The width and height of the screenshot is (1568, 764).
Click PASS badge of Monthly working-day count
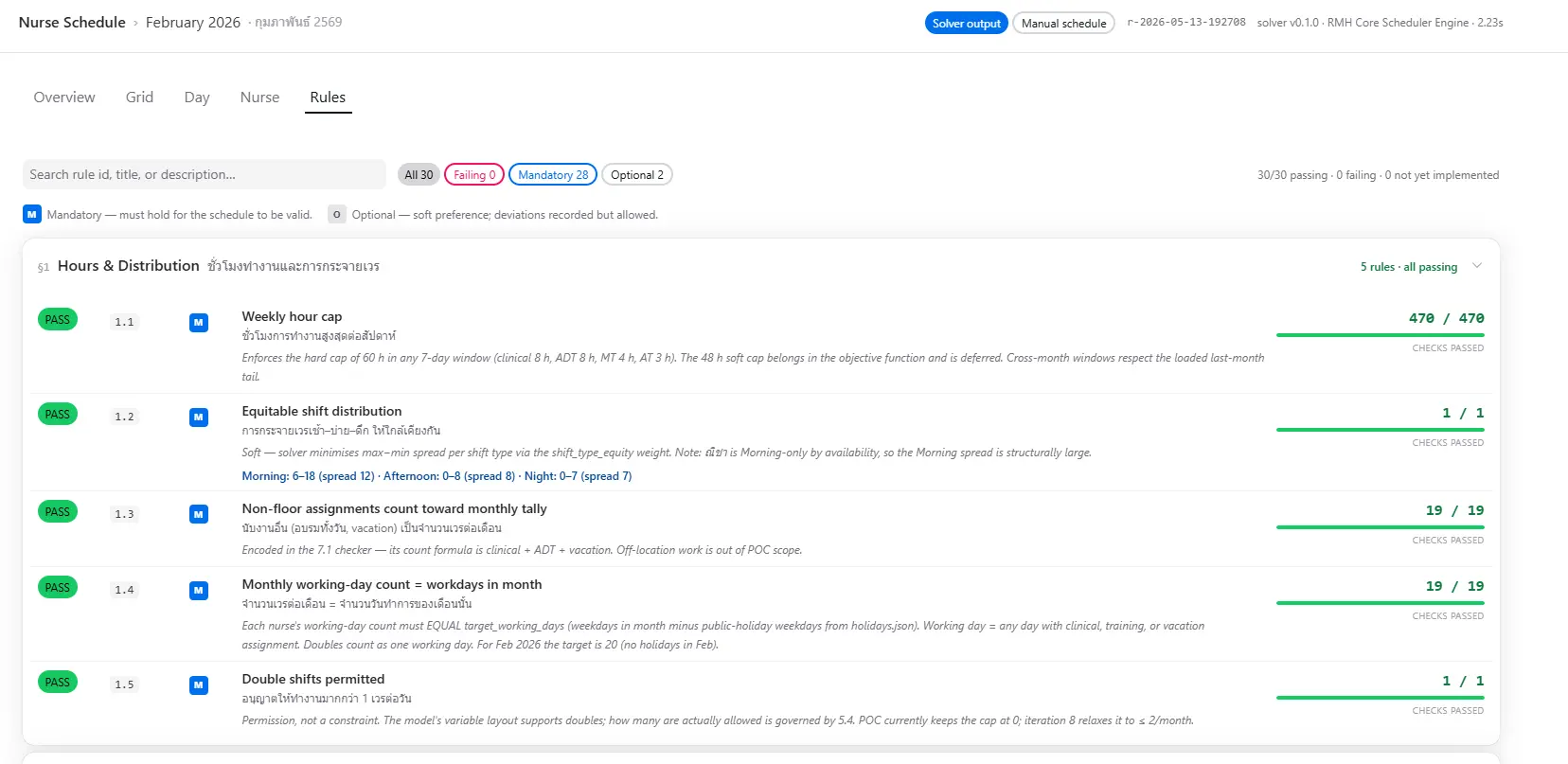pyautogui.click(x=58, y=587)
